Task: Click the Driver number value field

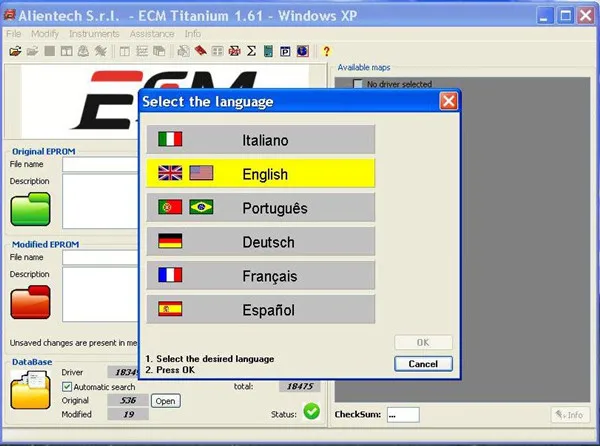Action: pyautogui.click(x=123, y=372)
